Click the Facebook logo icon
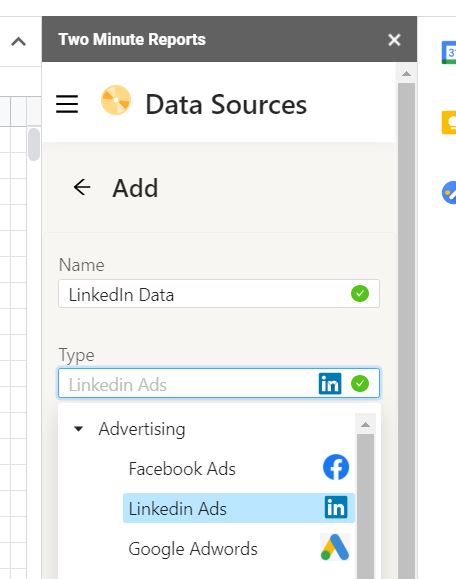This screenshot has width=456, height=579. [x=336, y=467]
